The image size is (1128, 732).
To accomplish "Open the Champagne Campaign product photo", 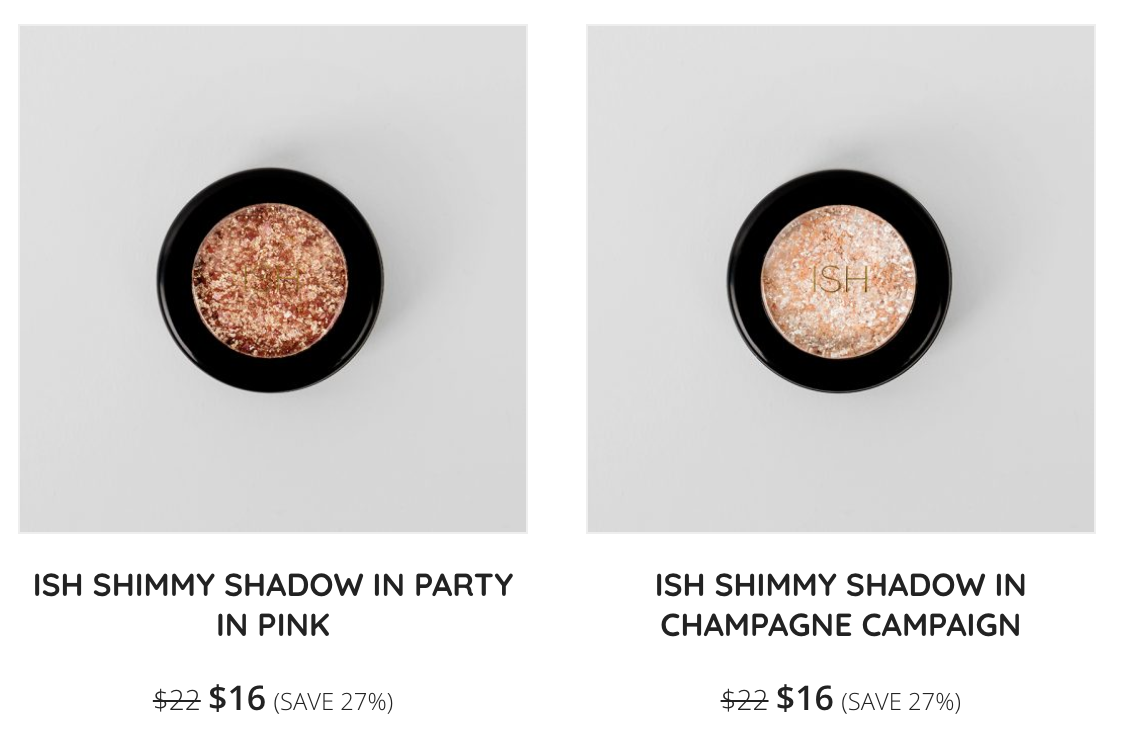I will tap(840, 279).
